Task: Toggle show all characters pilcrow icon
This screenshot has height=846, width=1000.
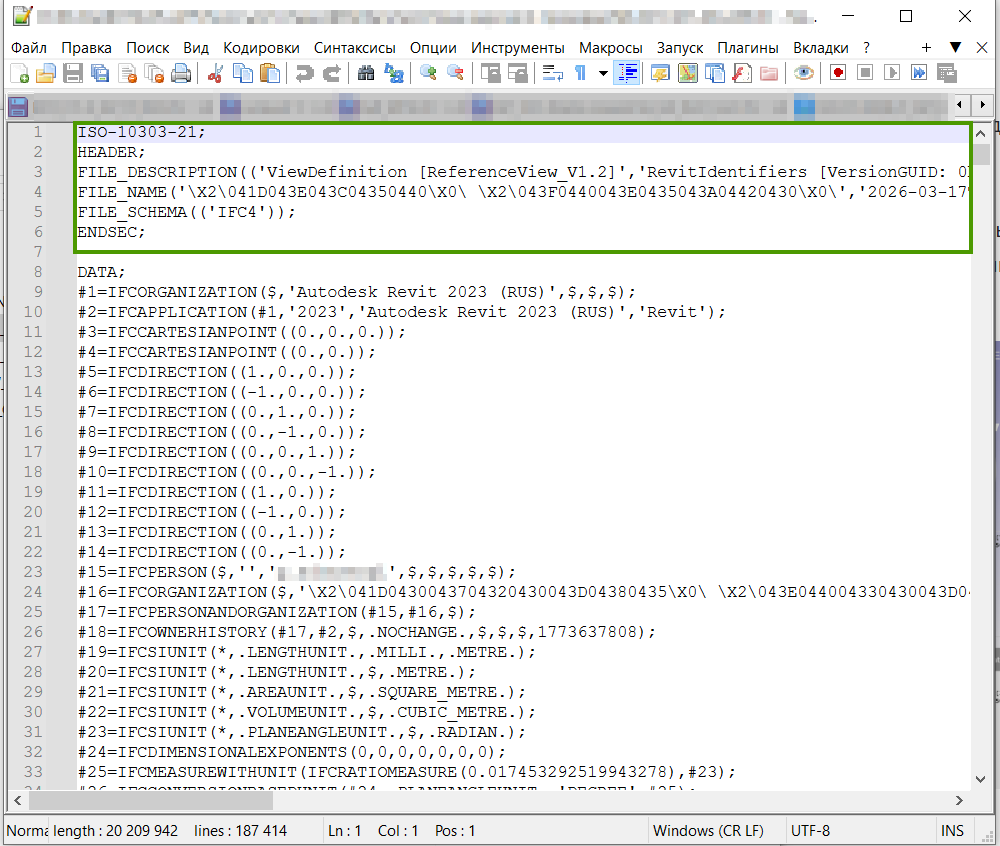Action: coord(580,74)
